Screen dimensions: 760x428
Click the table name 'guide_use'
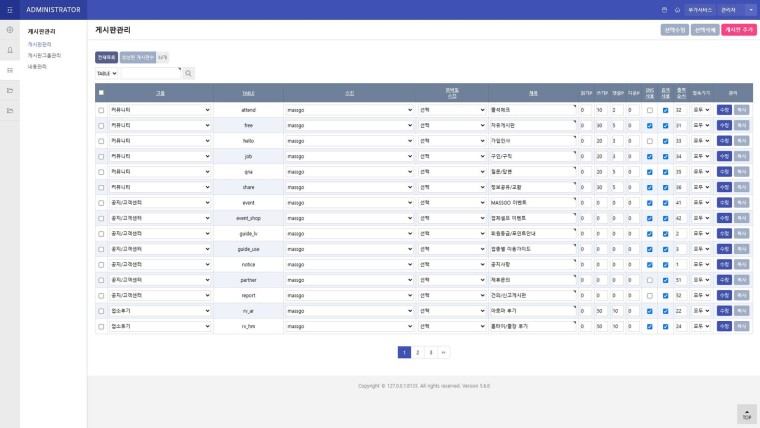coord(248,249)
